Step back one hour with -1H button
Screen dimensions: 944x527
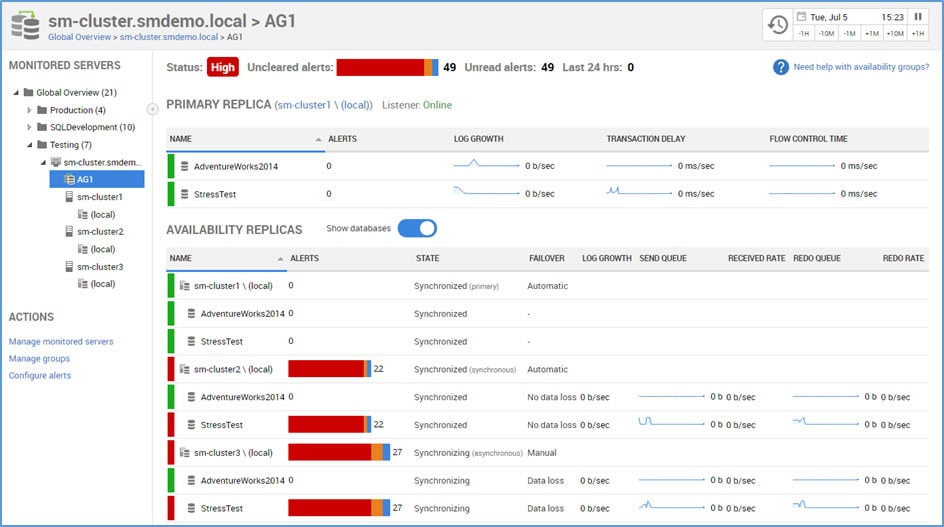(804, 34)
